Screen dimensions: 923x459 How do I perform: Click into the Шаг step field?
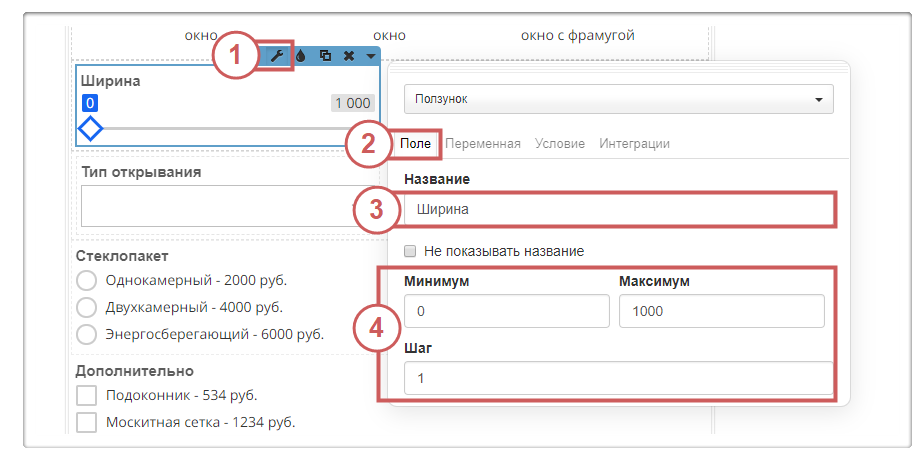(x=618, y=379)
